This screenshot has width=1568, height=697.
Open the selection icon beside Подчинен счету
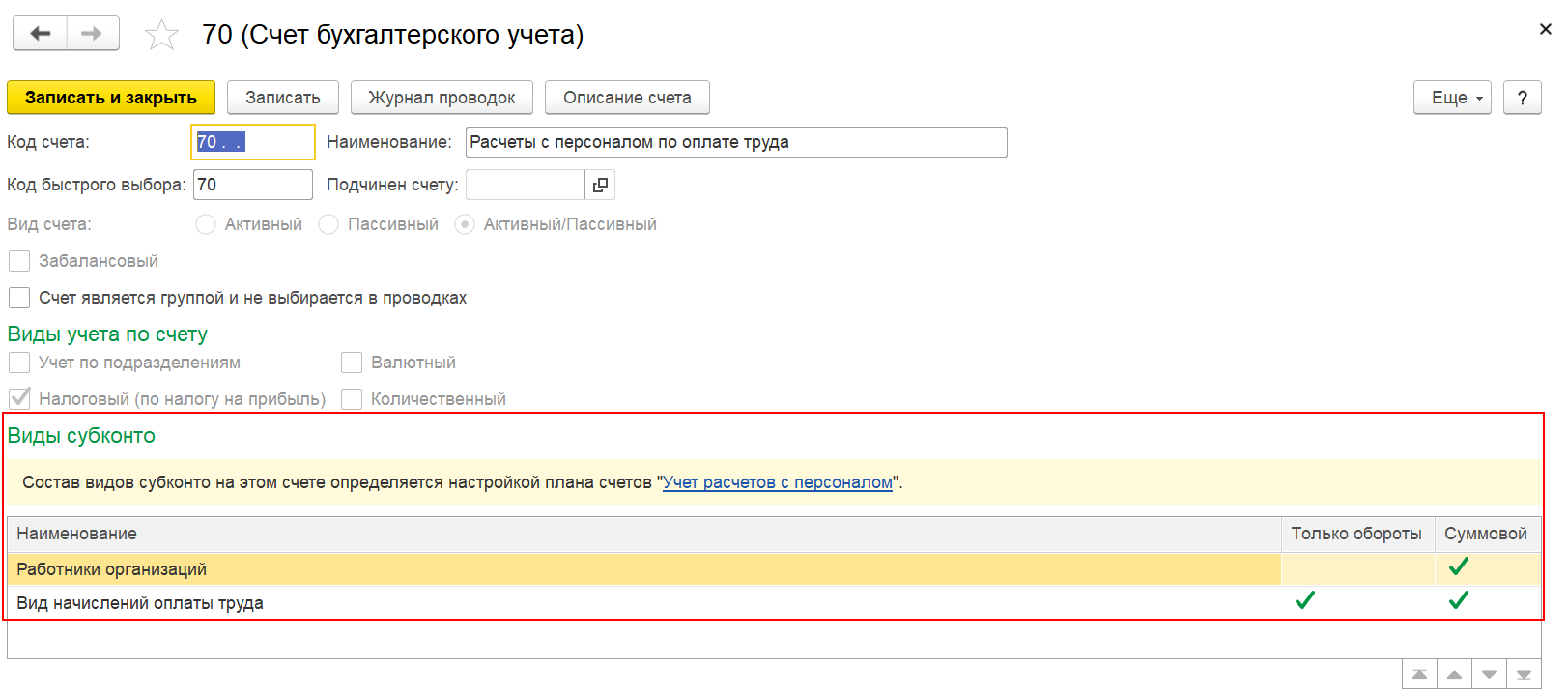coord(600,185)
